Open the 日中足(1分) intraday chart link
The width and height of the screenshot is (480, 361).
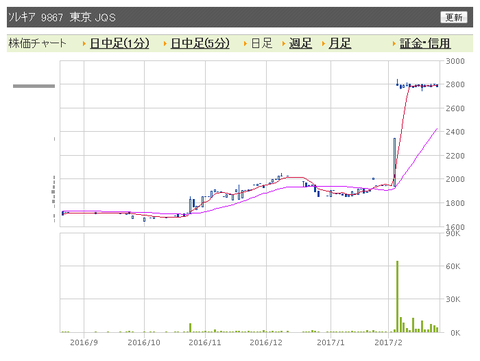coord(120,43)
